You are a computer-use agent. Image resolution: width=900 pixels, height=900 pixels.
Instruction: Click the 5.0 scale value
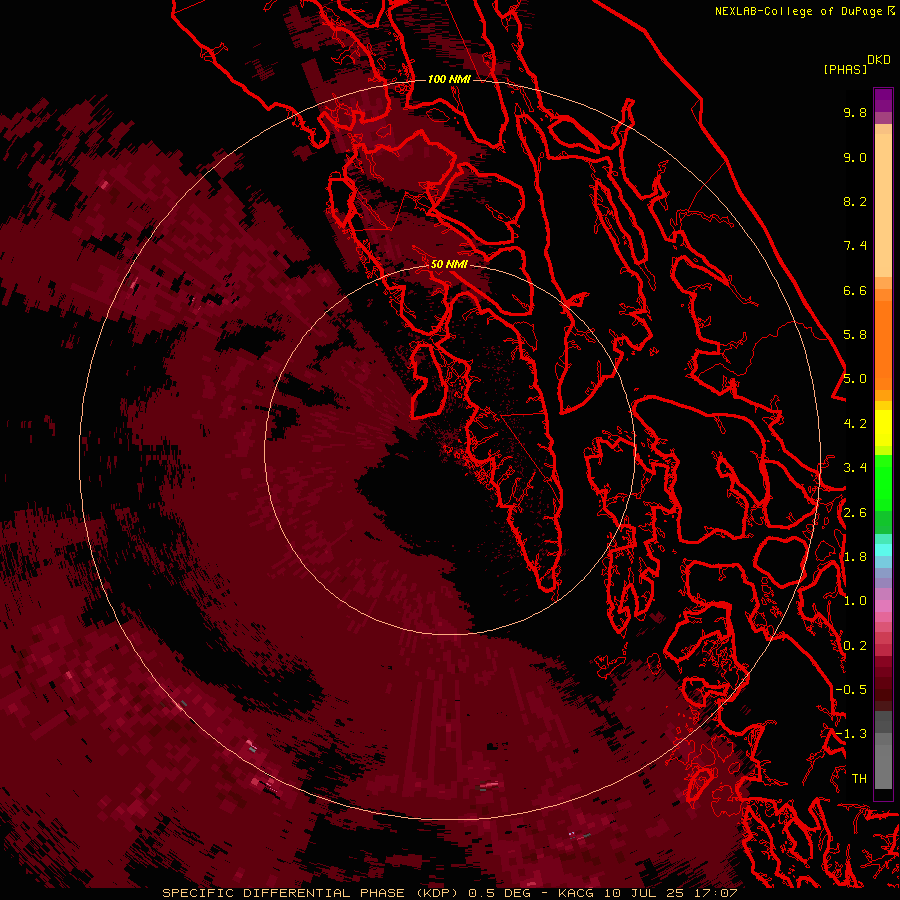point(855,379)
